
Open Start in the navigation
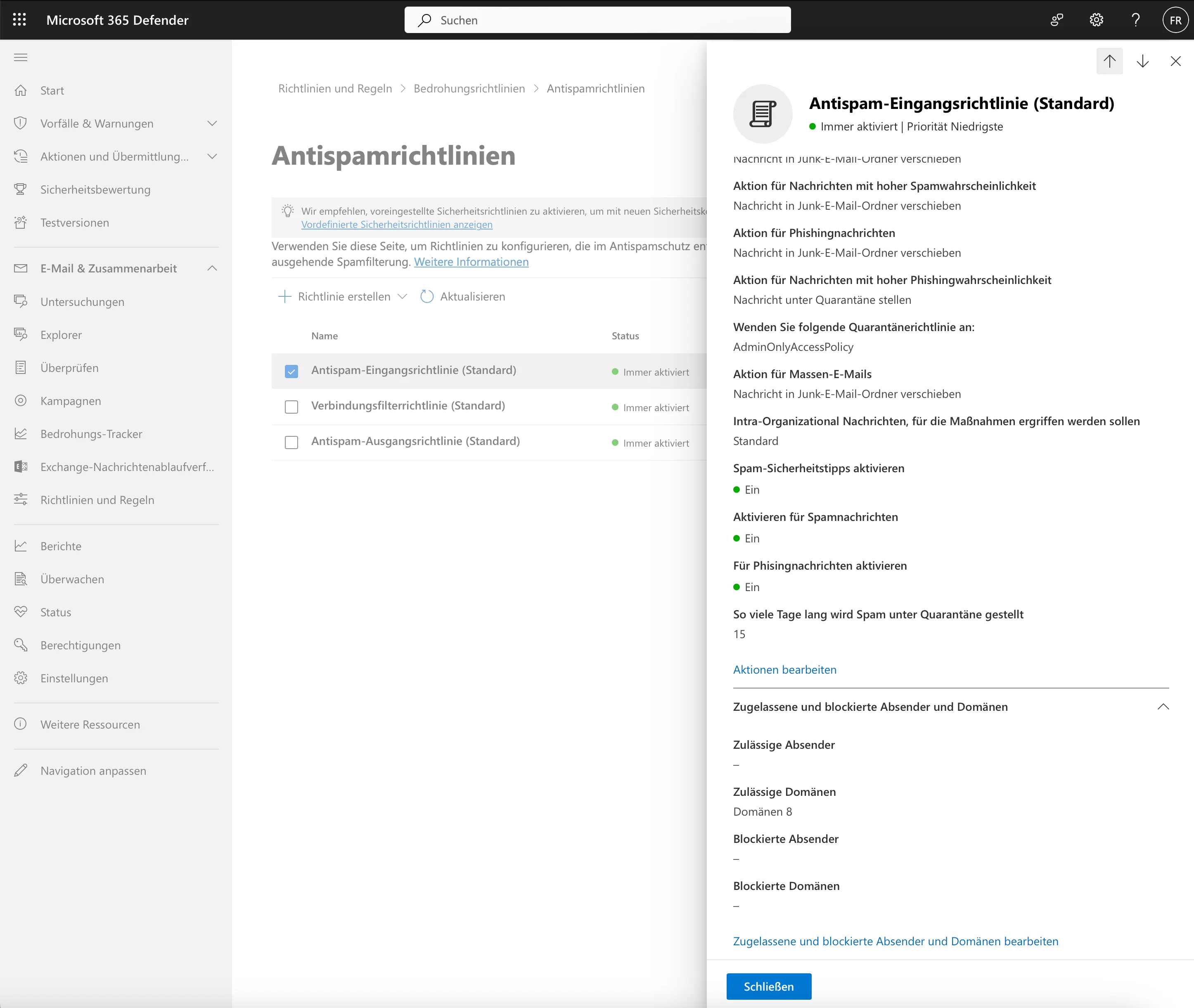(52, 90)
